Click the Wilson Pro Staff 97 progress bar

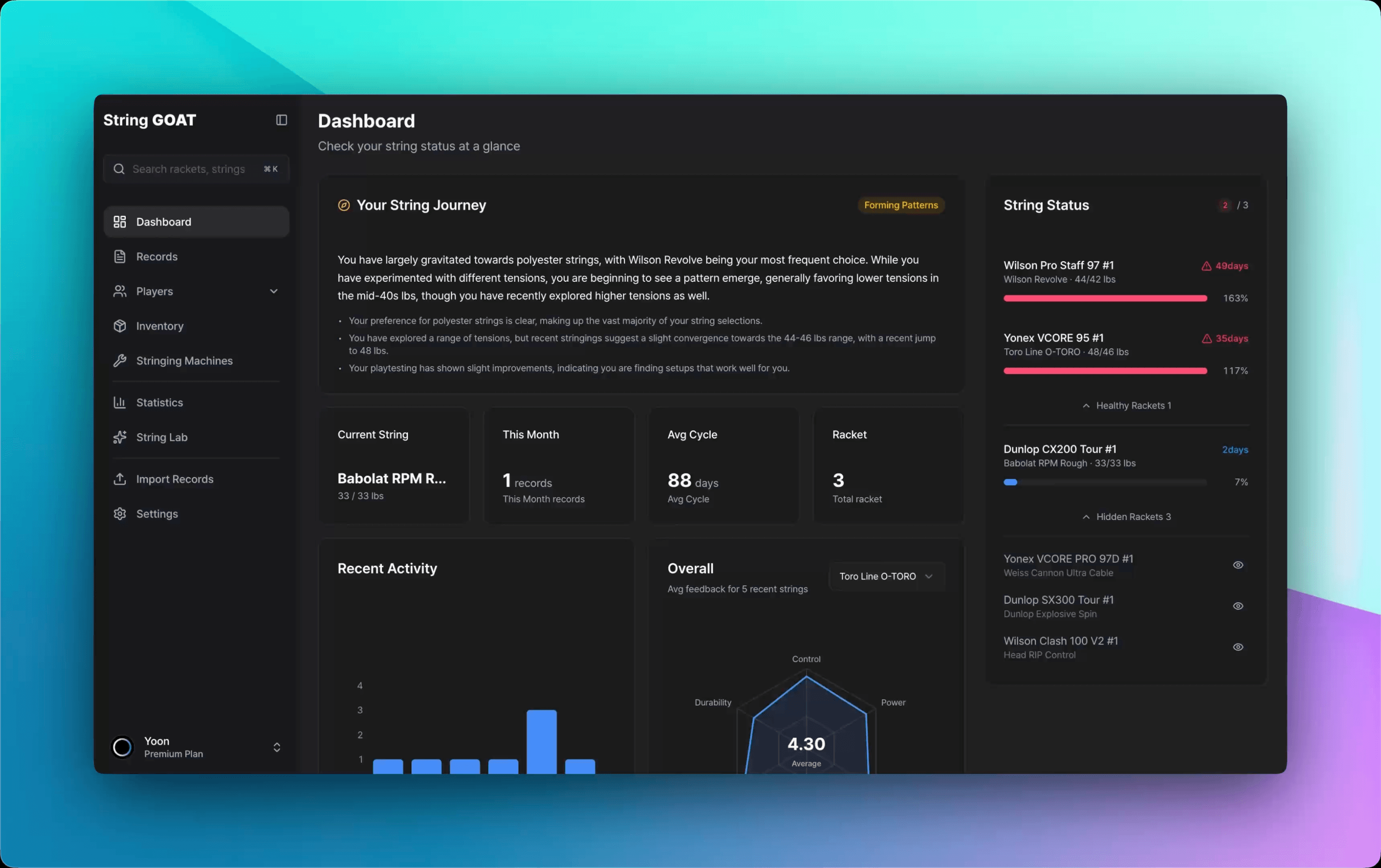(1104, 298)
